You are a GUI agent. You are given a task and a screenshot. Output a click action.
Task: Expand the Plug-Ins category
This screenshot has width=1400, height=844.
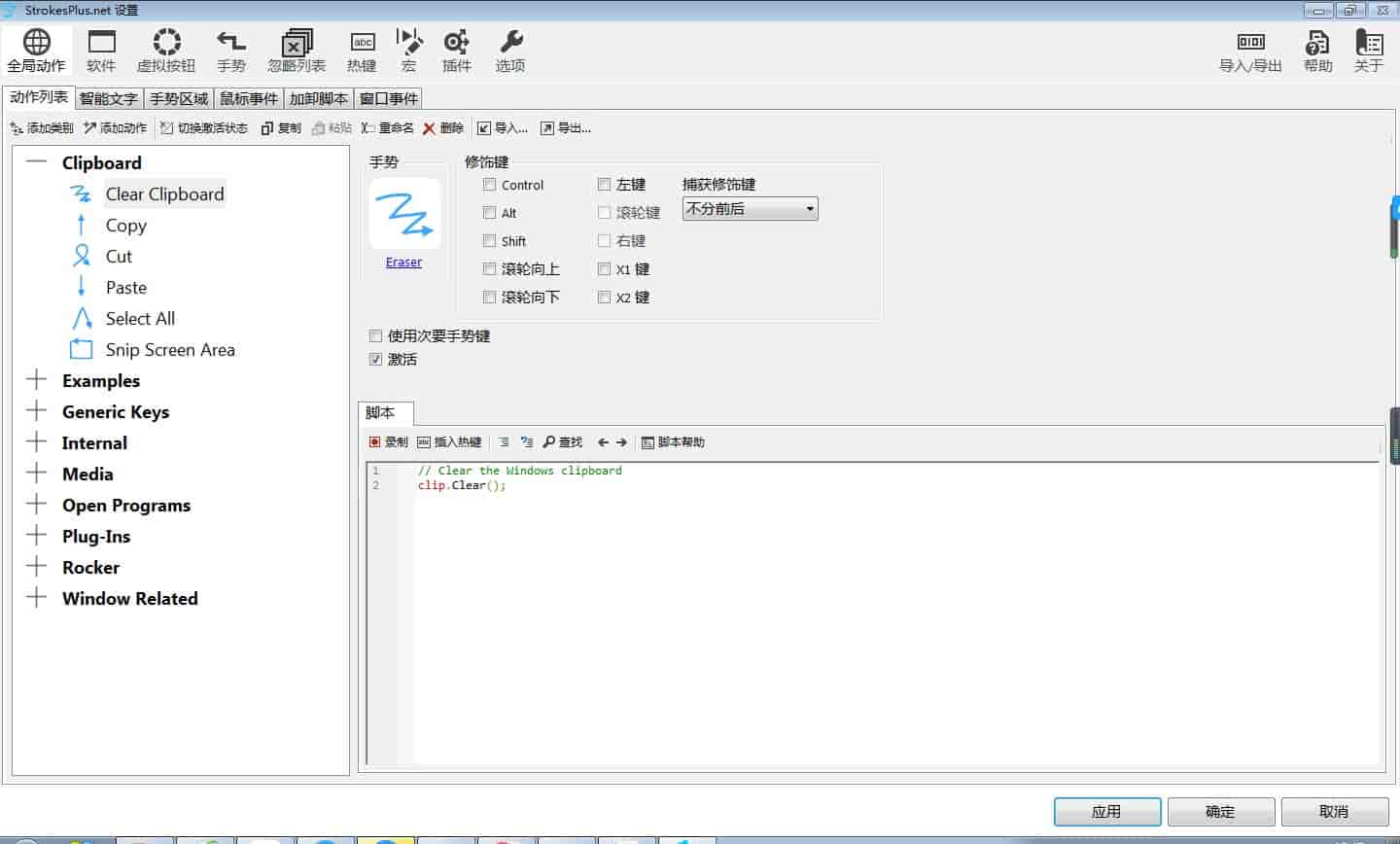point(37,536)
